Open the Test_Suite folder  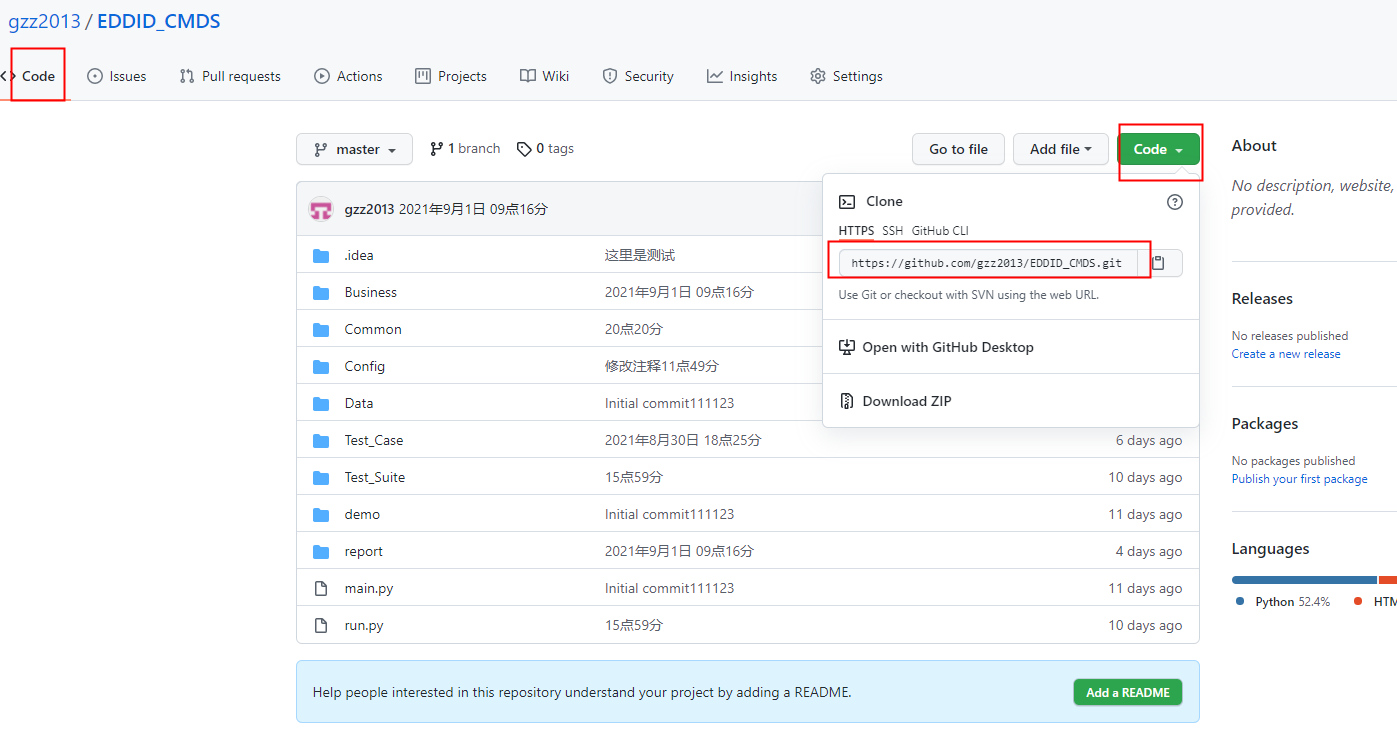tap(375, 477)
